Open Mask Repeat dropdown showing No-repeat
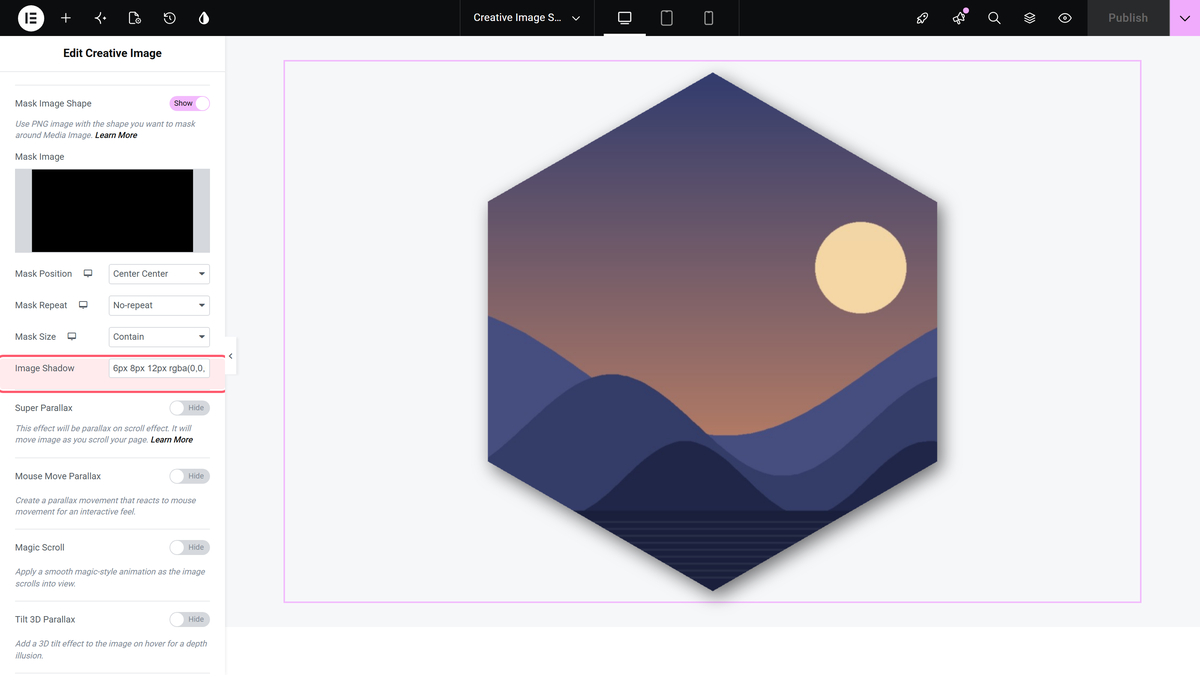 [159, 305]
